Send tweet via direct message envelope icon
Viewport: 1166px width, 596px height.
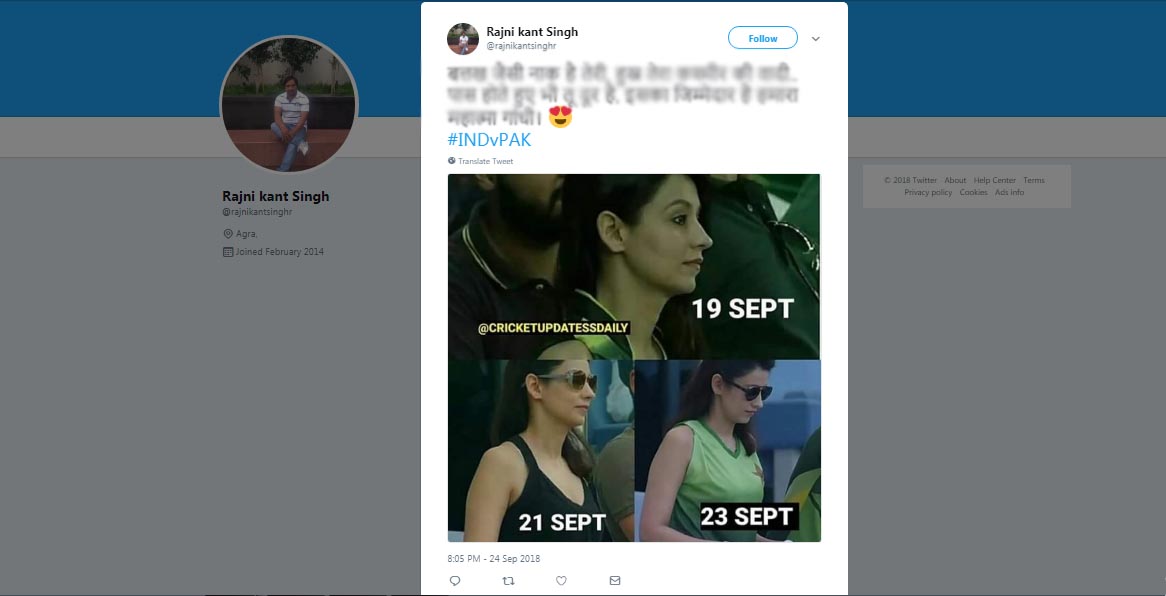[615, 580]
